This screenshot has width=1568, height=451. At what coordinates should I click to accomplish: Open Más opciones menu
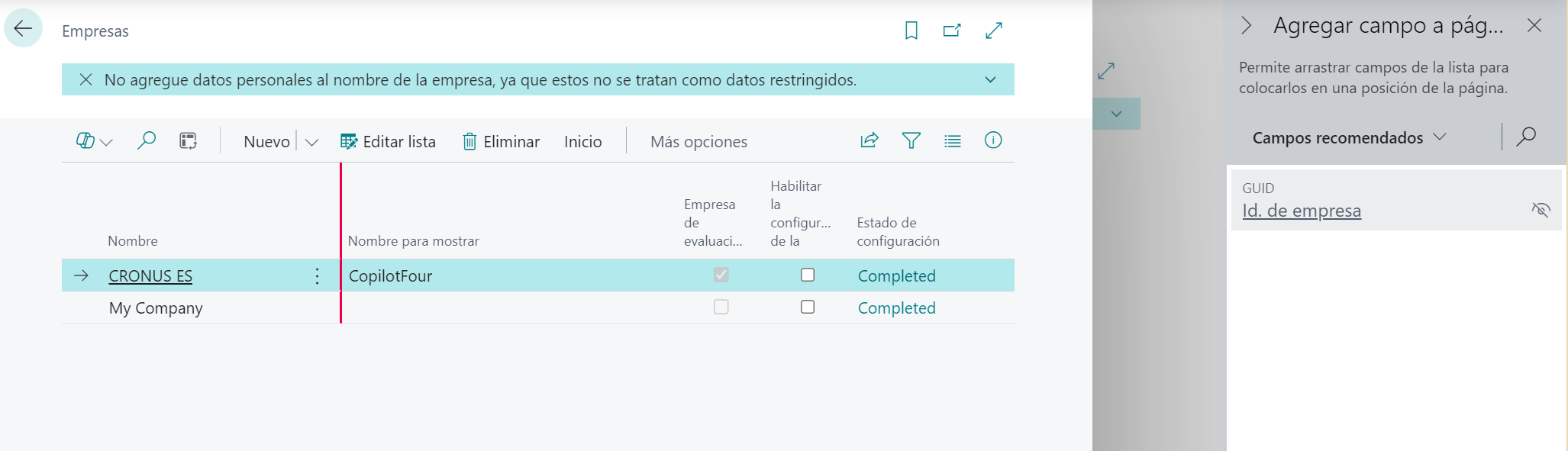(x=699, y=142)
